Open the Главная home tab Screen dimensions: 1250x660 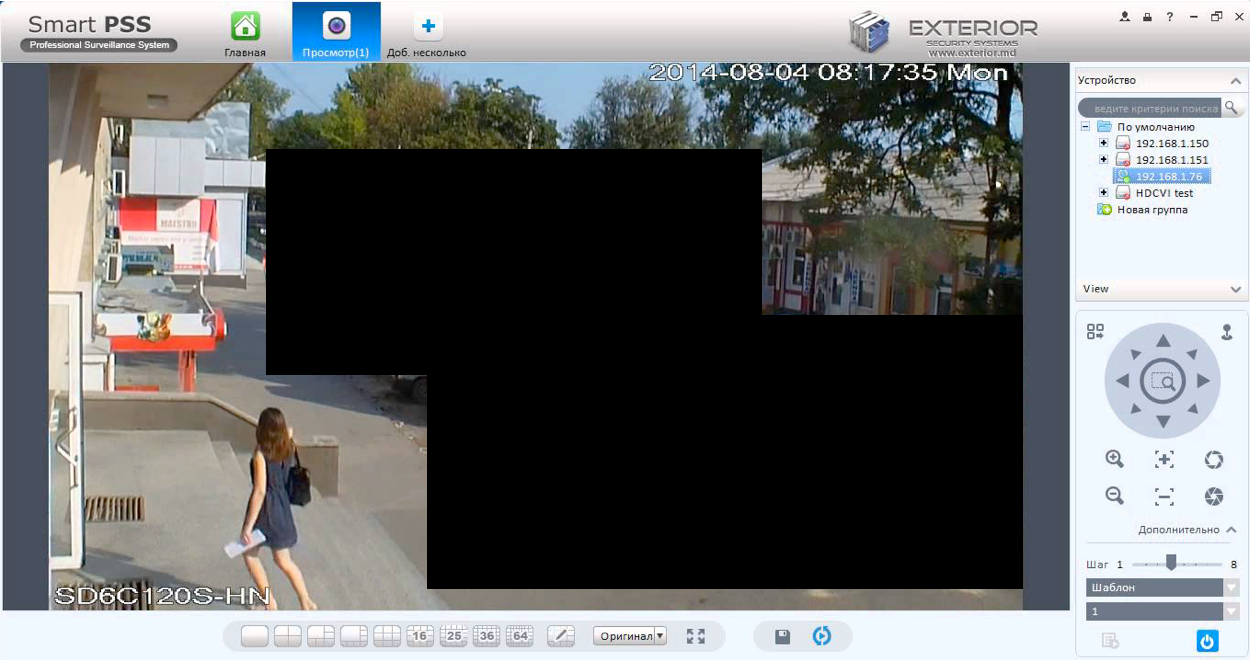245,34
